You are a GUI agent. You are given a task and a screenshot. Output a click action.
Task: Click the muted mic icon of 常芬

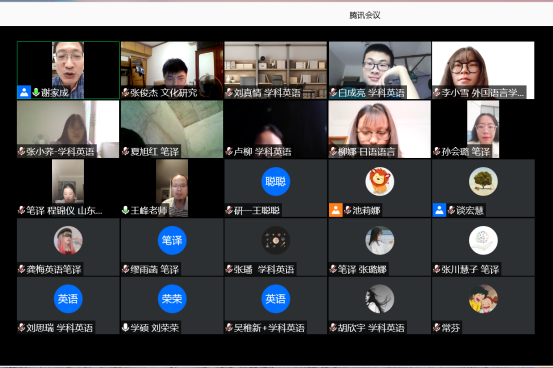tap(437, 328)
